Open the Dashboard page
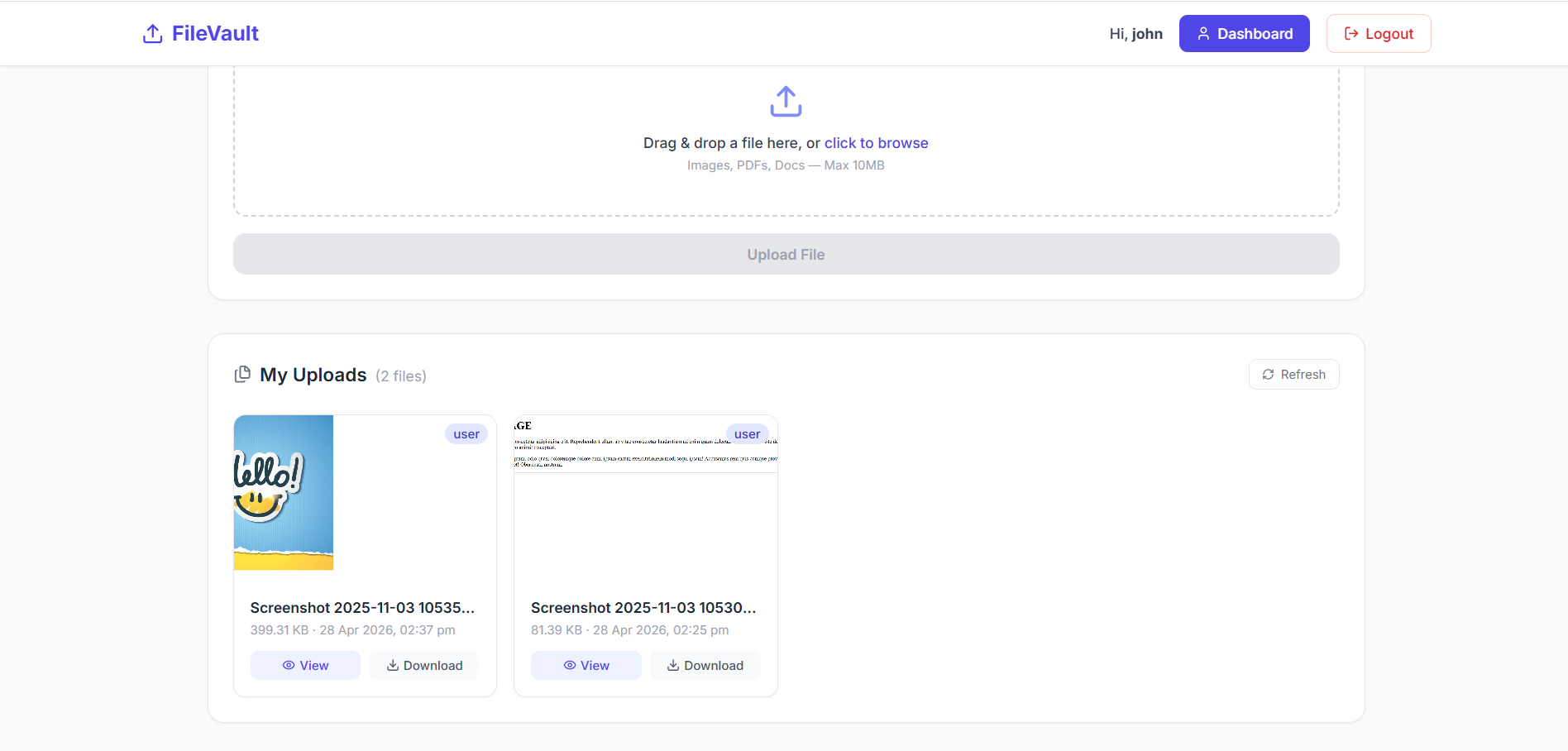Image resolution: width=1568 pixels, height=751 pixels. pyautogui.click(x=1244, y=34)
